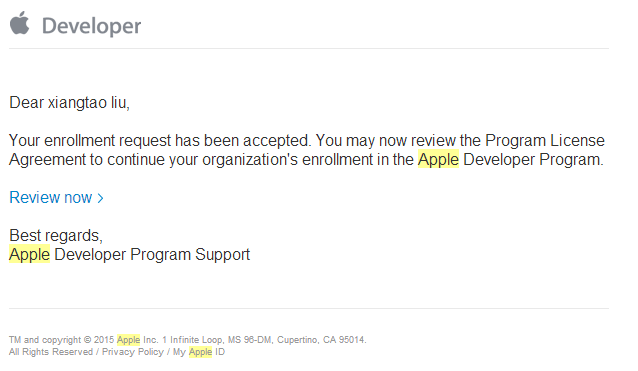This screenshot has height=371, width=638.
Task: Click the Best regards text
Action: point(56,236)
